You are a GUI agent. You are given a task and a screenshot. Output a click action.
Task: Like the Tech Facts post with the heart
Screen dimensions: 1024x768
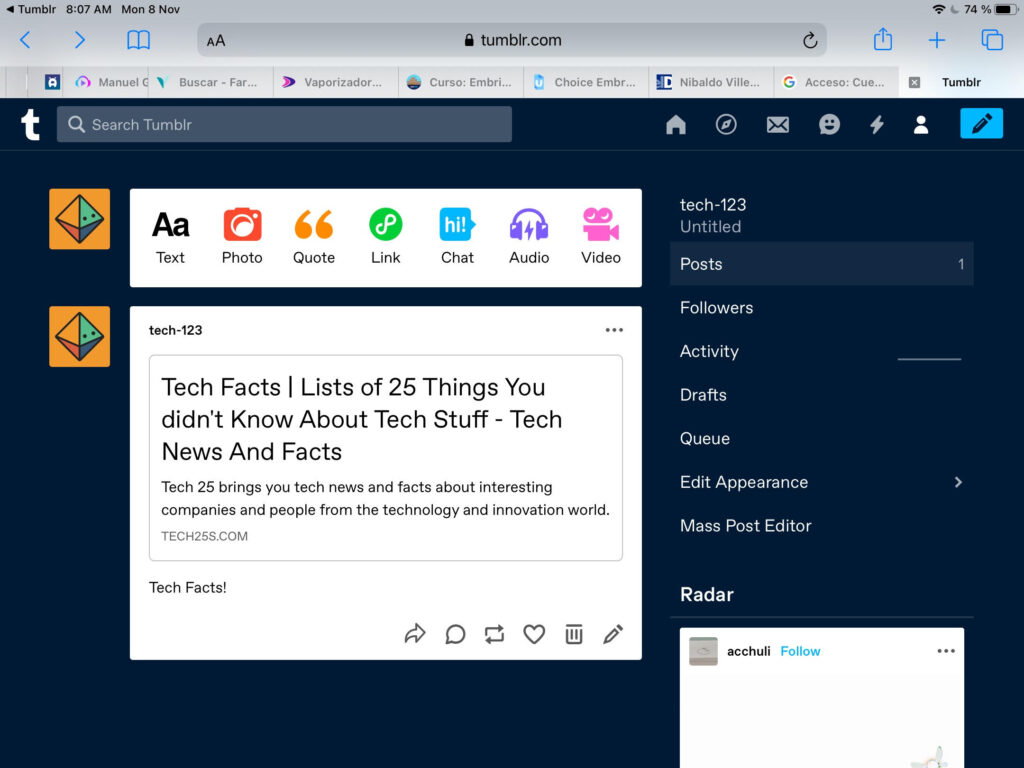534,634
